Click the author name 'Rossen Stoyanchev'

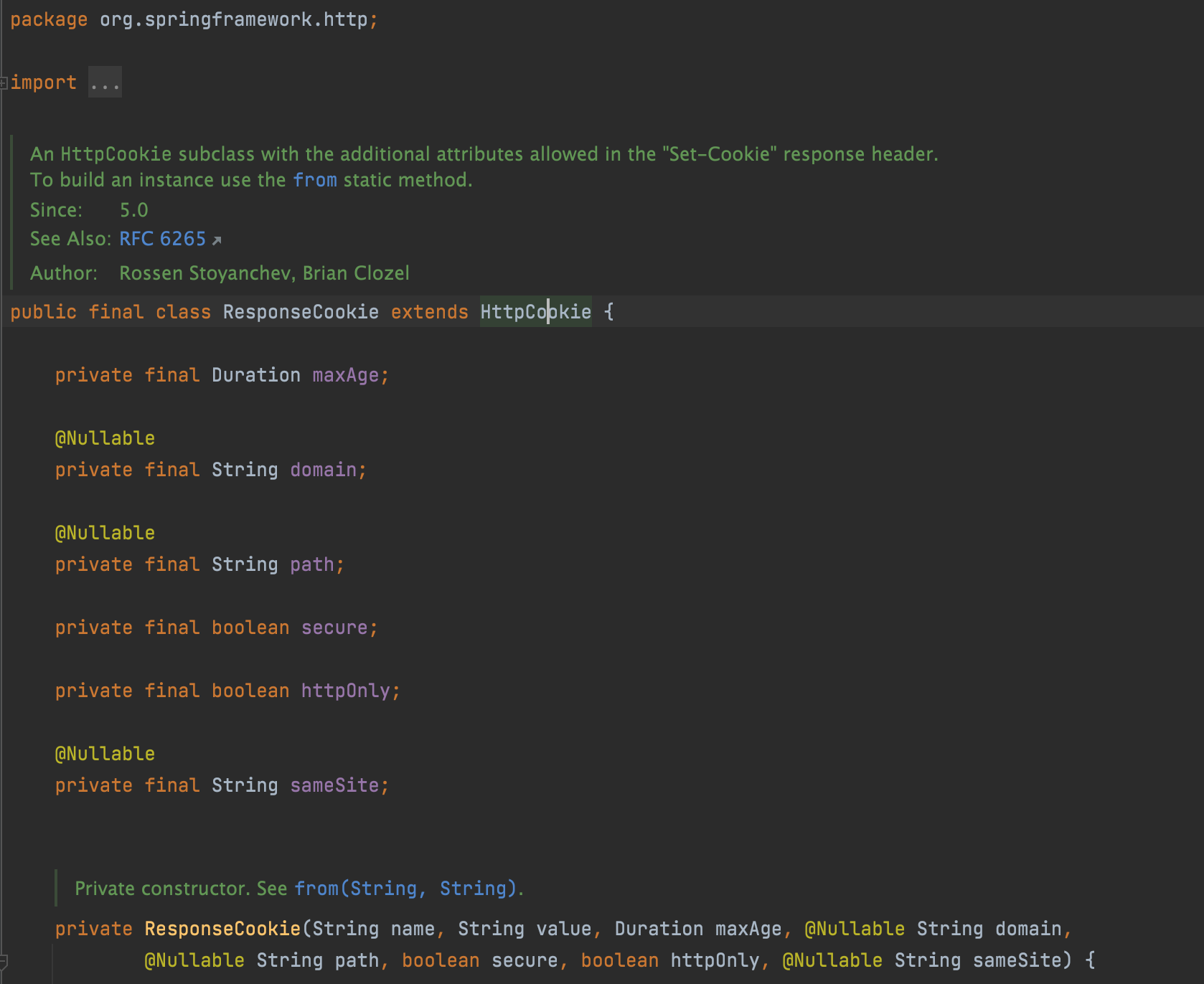point(205,273)
